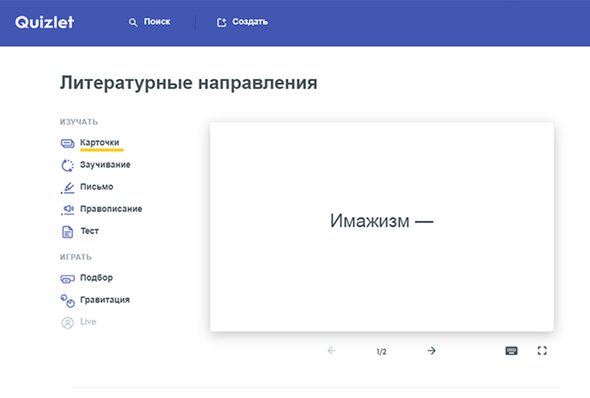Flip the Имажизм flashcard
The height and width of the screenshot is (398, 590).
point(382,227)
